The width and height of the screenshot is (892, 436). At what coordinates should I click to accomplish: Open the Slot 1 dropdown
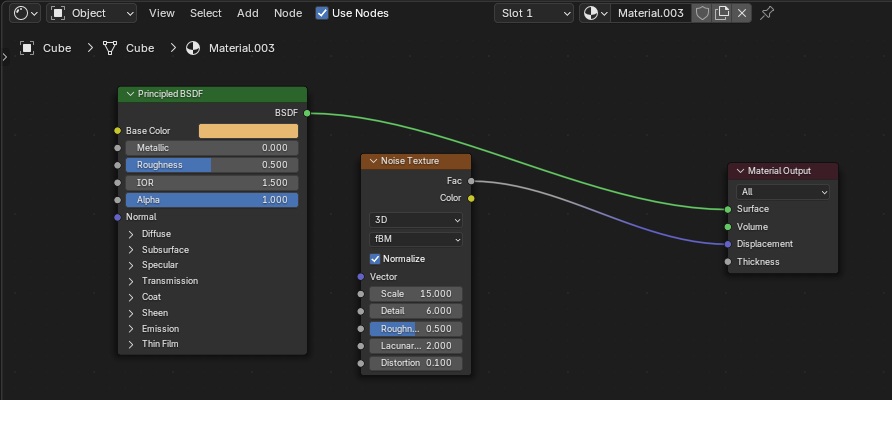(x=534, y=13)
